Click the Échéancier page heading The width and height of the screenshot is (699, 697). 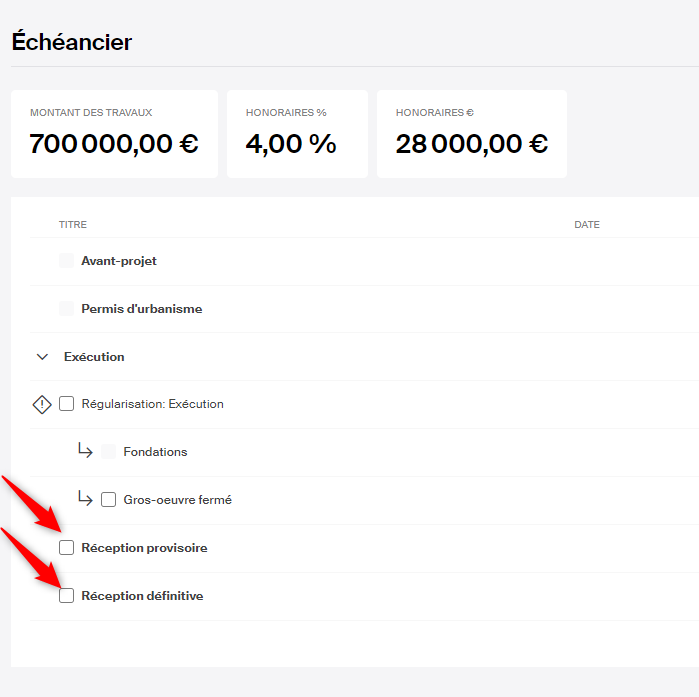click(x=72, y=42)
